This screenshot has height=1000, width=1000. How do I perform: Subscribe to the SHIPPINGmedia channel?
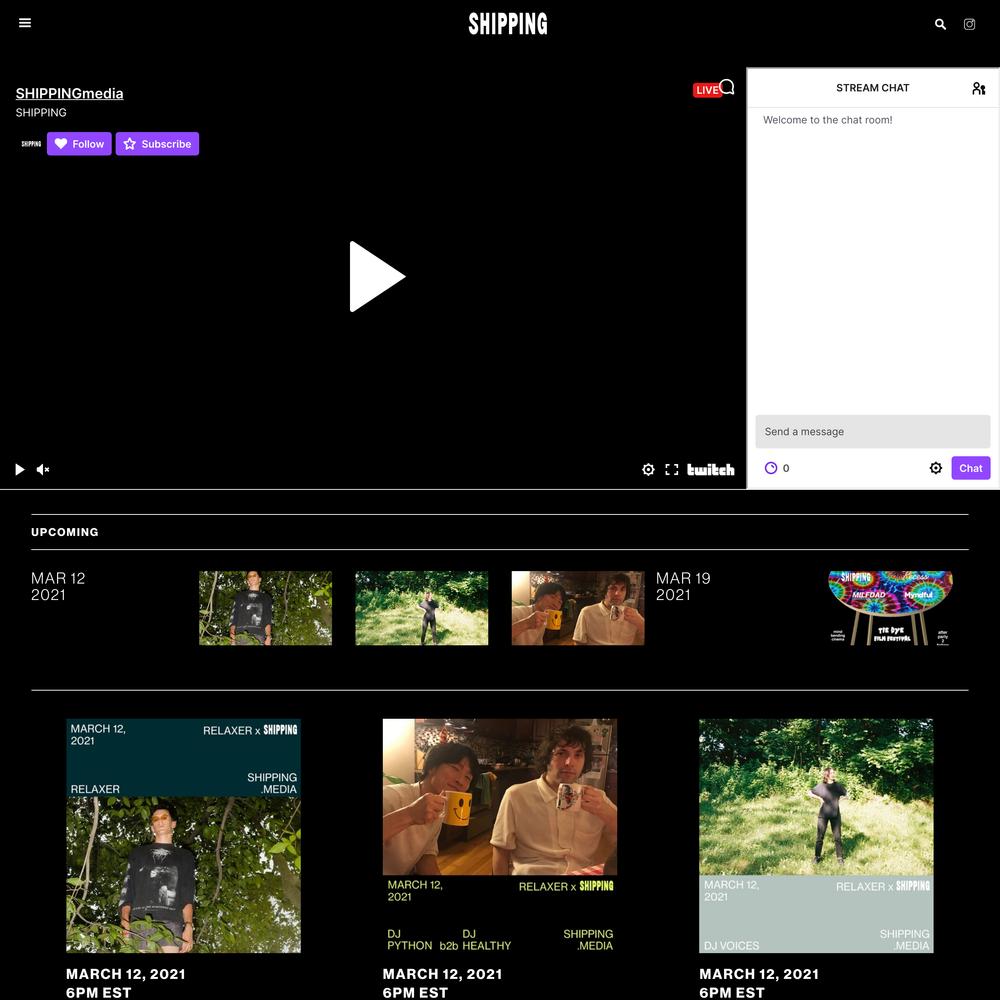pos(158,143)
